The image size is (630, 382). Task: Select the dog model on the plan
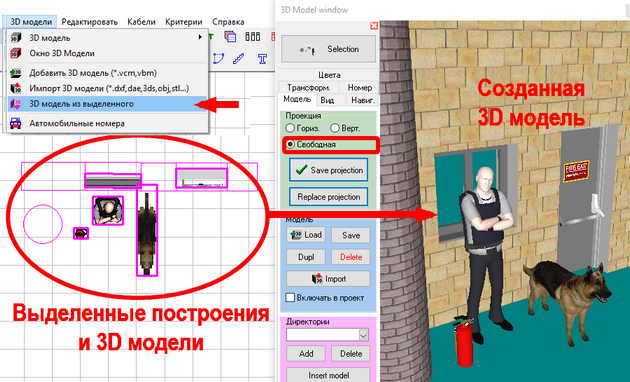pyautogui.click(x=147, y=230)
